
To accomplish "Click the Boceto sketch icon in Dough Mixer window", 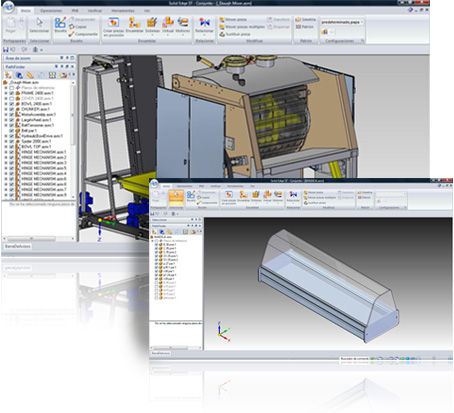I will click(60, 25).
